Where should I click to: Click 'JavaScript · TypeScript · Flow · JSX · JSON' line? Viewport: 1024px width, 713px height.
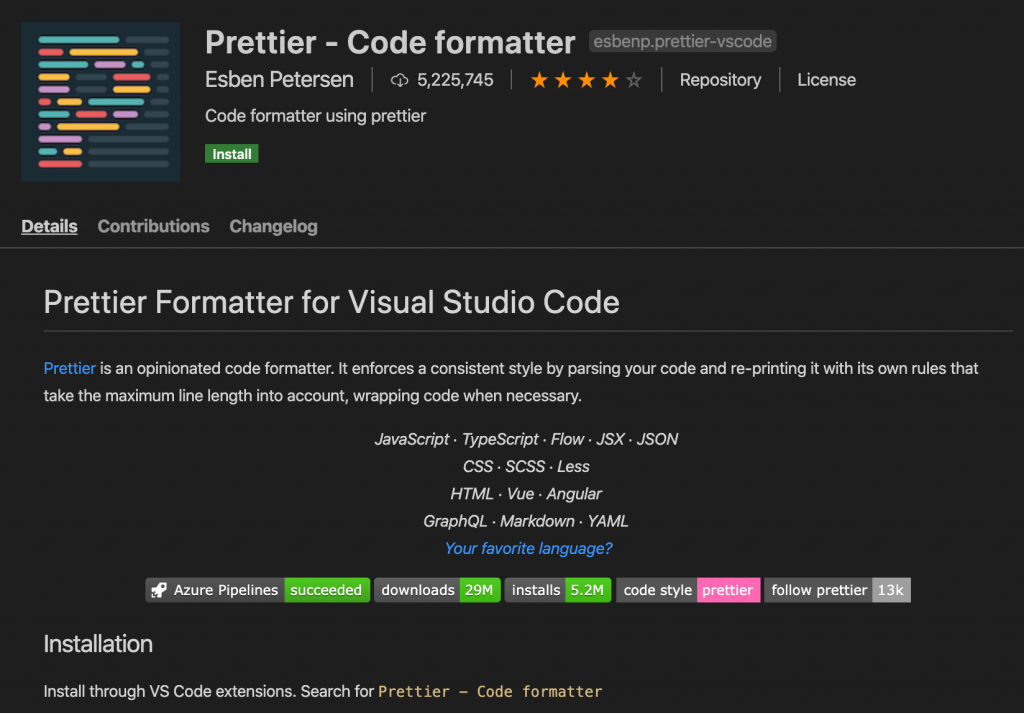(x=526, y=439)
